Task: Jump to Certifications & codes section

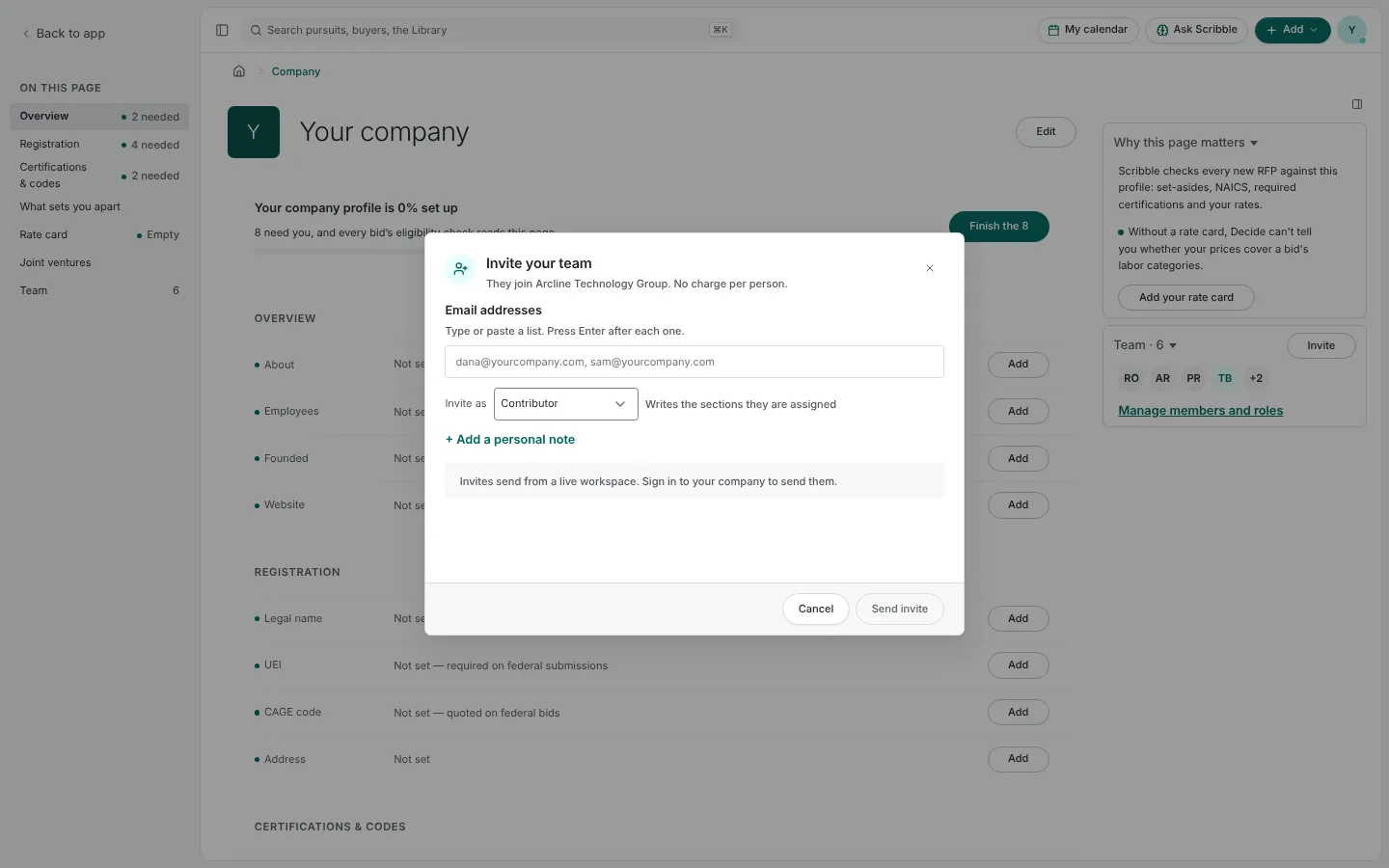Action: click(99, 176)
